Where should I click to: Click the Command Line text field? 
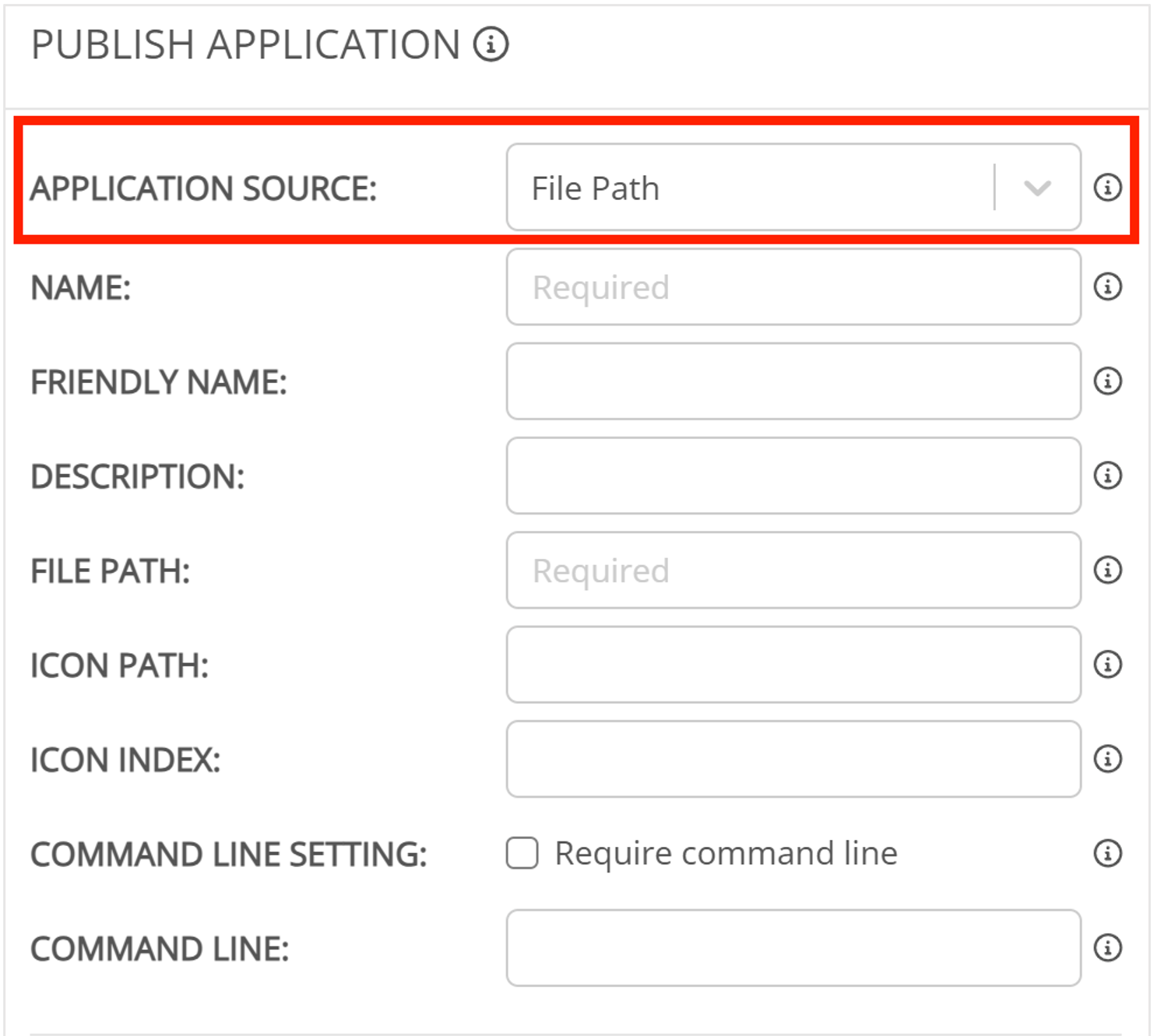(793, 948)
